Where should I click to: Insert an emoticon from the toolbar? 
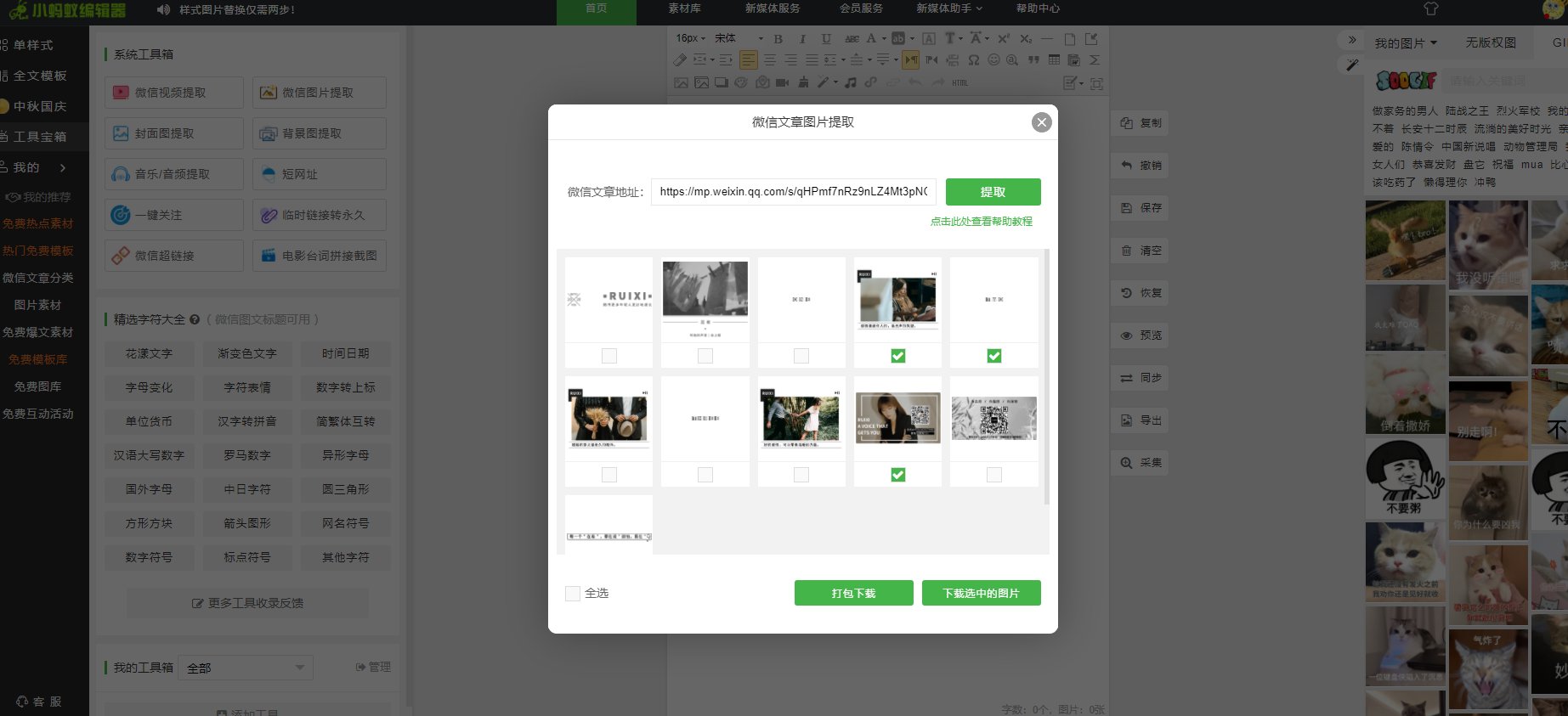pyautogui.click(x=993, y=60)
